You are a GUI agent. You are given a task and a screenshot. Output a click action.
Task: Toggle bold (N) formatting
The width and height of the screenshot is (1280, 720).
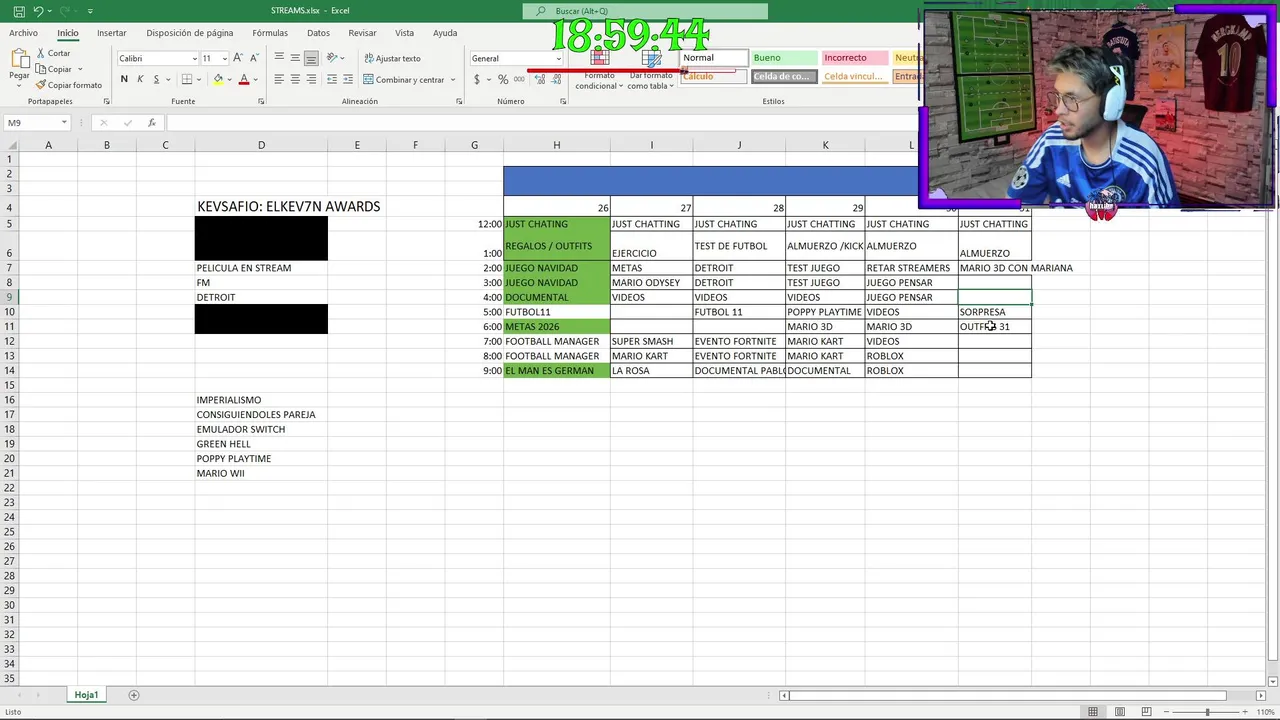(x=124, y=79)
